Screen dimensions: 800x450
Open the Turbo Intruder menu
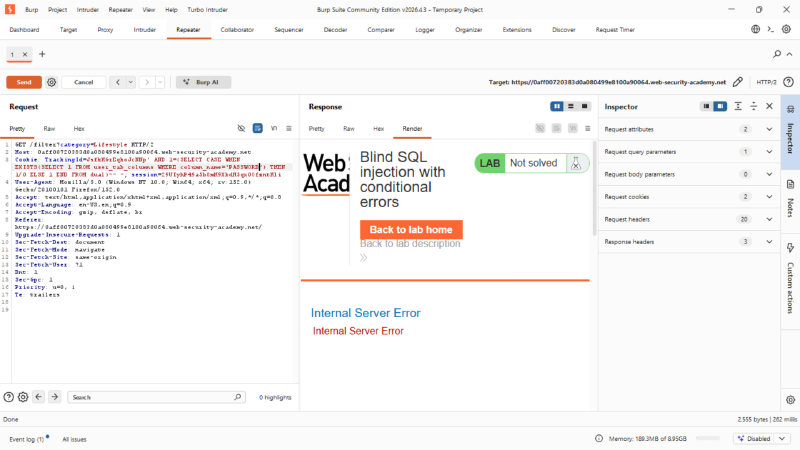coord(207,10)
